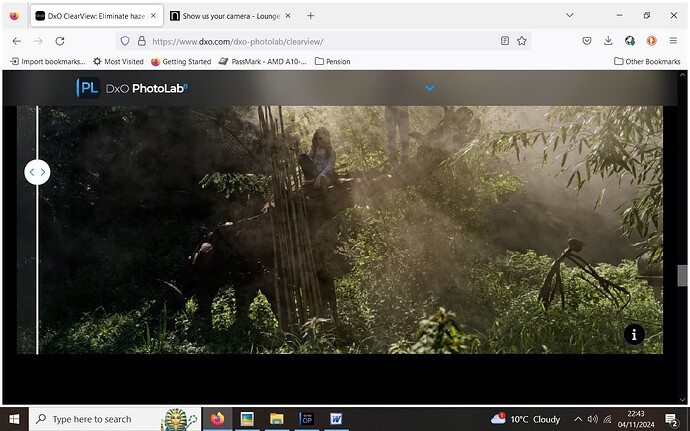690x431 pixels.
Task: Open the image info icon
Action: pos(634,335)
